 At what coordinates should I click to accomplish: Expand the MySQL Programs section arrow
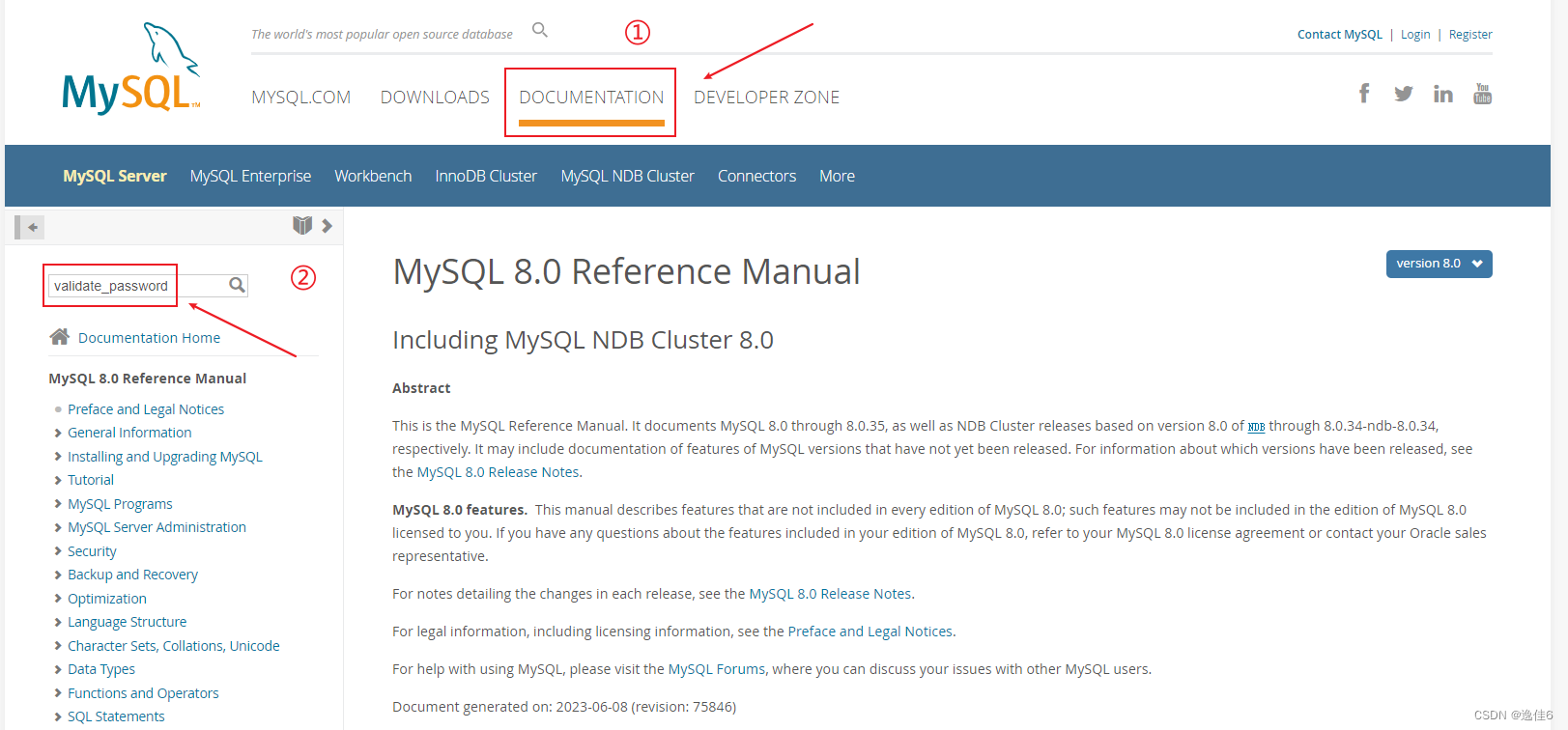coord(58,504)
